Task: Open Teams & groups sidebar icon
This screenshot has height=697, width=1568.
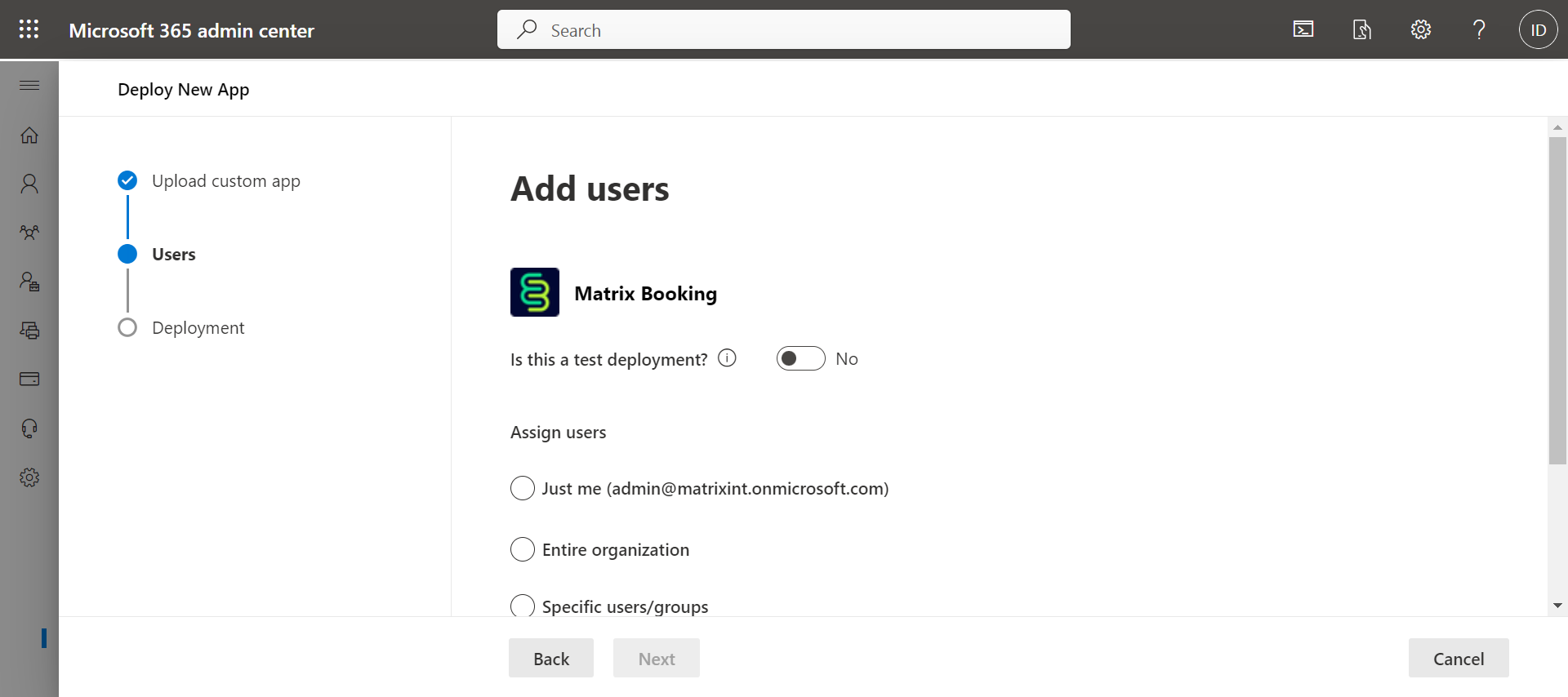Action: coord(29,233)
